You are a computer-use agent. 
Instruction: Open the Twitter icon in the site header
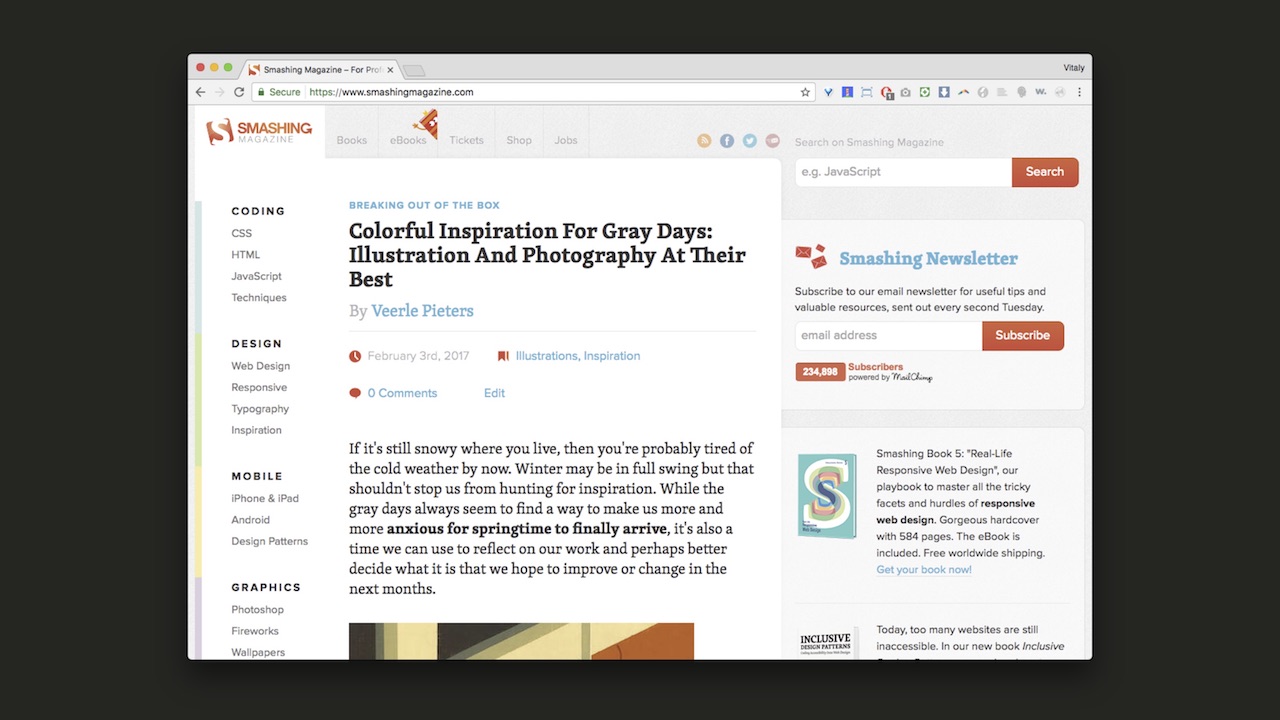point(750,141)
